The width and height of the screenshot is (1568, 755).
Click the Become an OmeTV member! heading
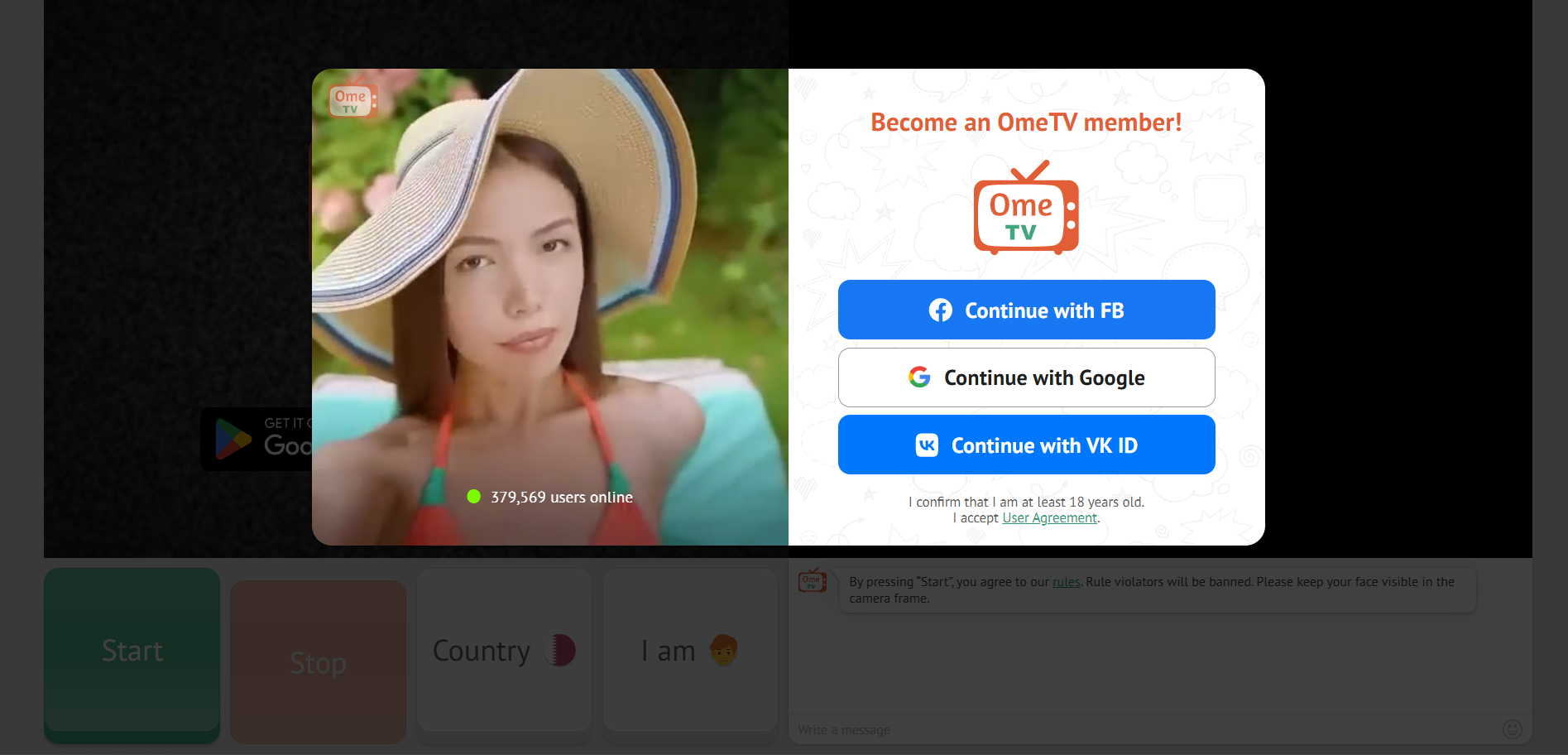click(1026, 123)
